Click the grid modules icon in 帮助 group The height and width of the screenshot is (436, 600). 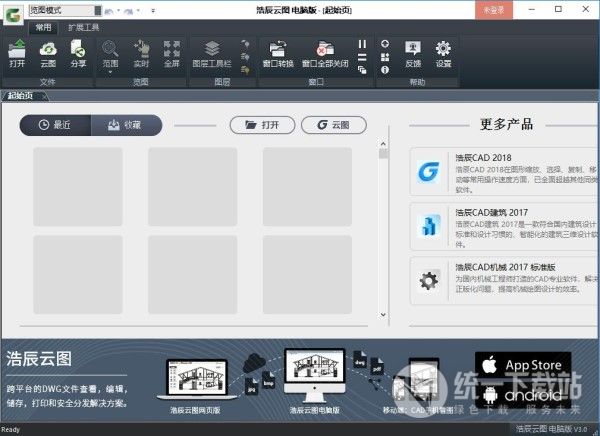[x=385, y=57]
